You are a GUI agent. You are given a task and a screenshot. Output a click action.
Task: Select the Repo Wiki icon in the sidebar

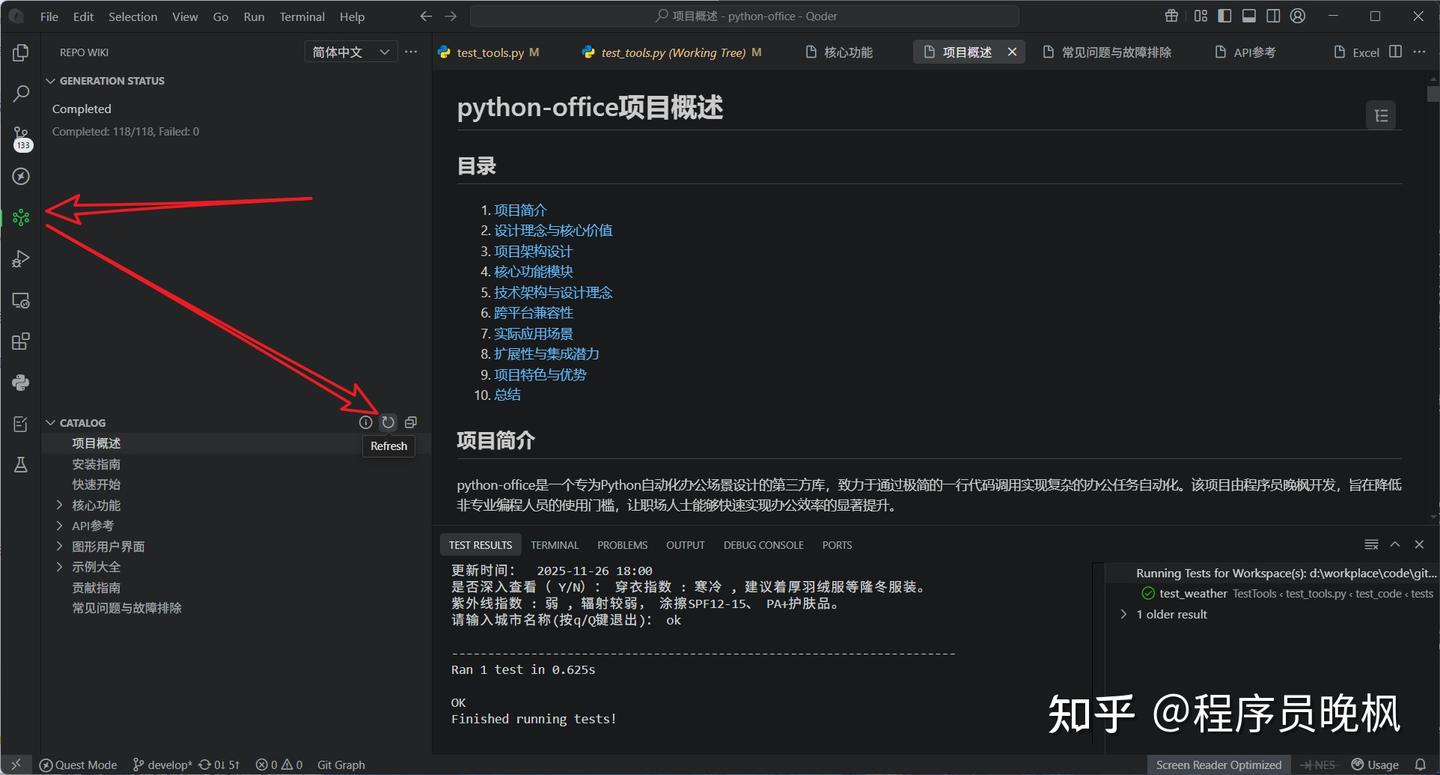coord(20,217)
